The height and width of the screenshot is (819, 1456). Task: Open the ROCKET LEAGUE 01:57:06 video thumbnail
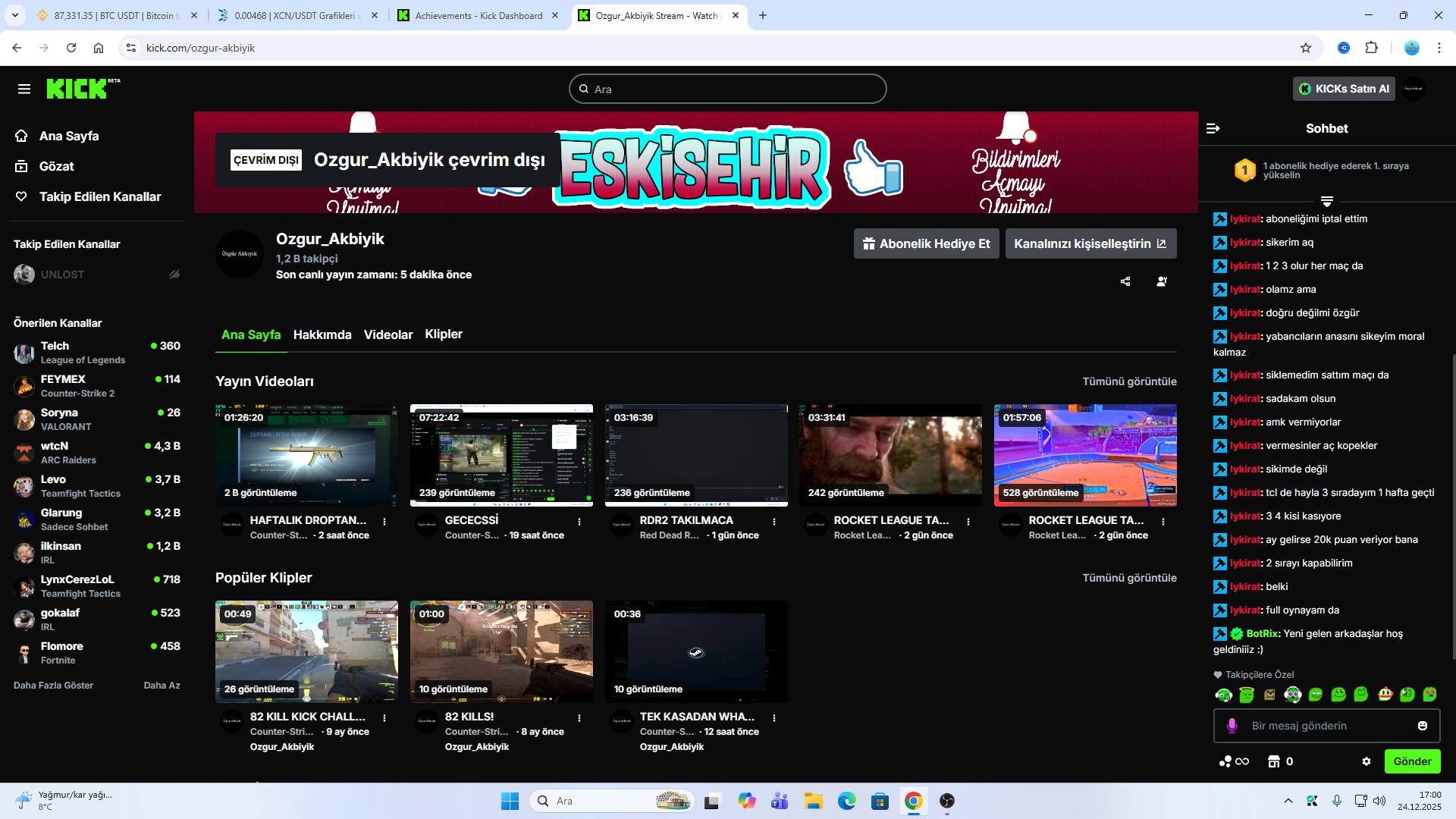pos(1085,455)
